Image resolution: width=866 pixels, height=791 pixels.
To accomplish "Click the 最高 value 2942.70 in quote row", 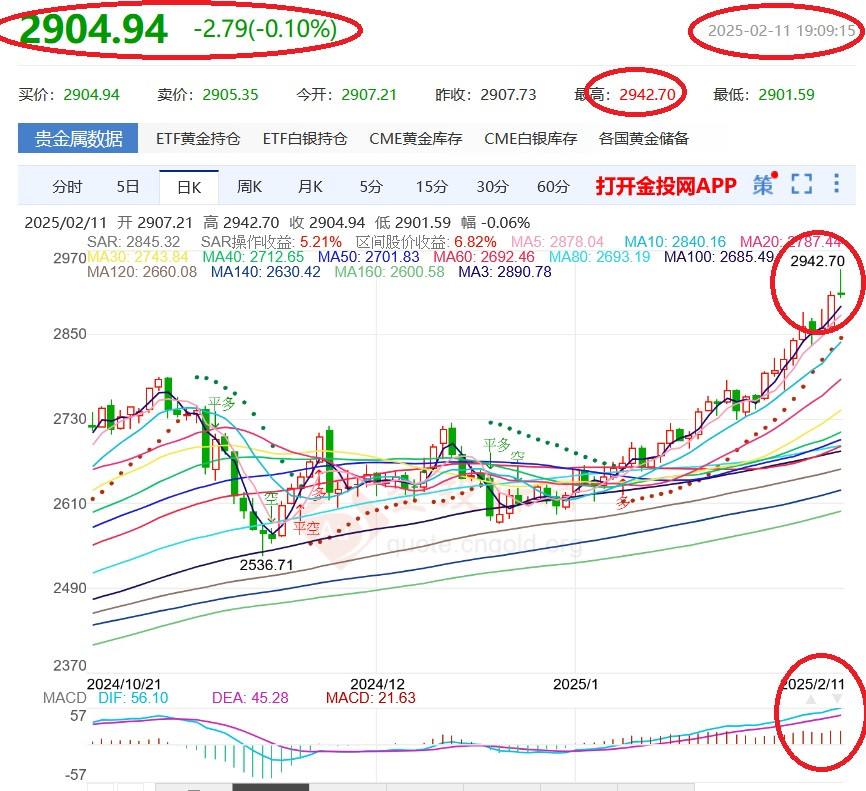I will click(x=647, y=95).
